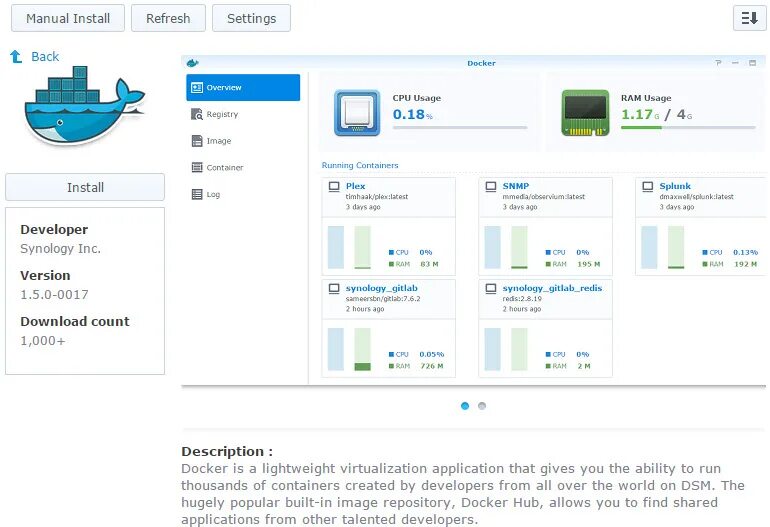The width and height of the screenshot is (770, 527).
Task: Click the Registry magnifier icon
Action: [197, 114]
